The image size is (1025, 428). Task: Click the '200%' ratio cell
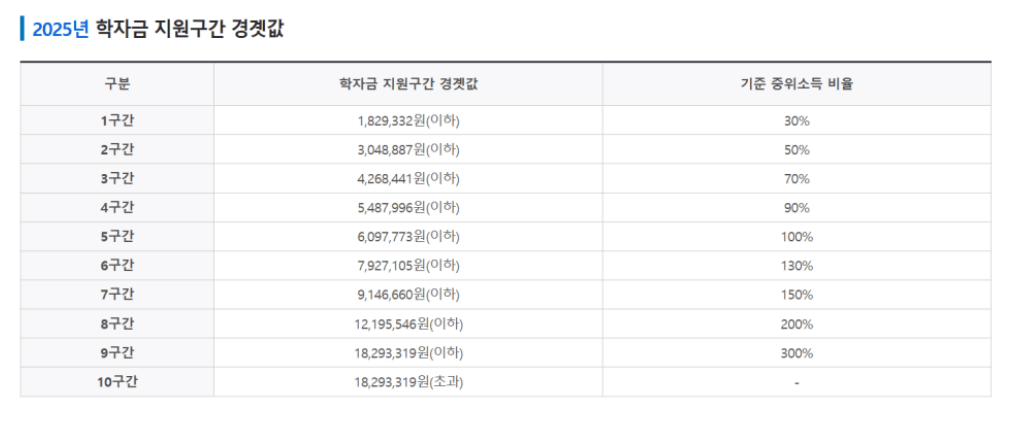point(797,324)
